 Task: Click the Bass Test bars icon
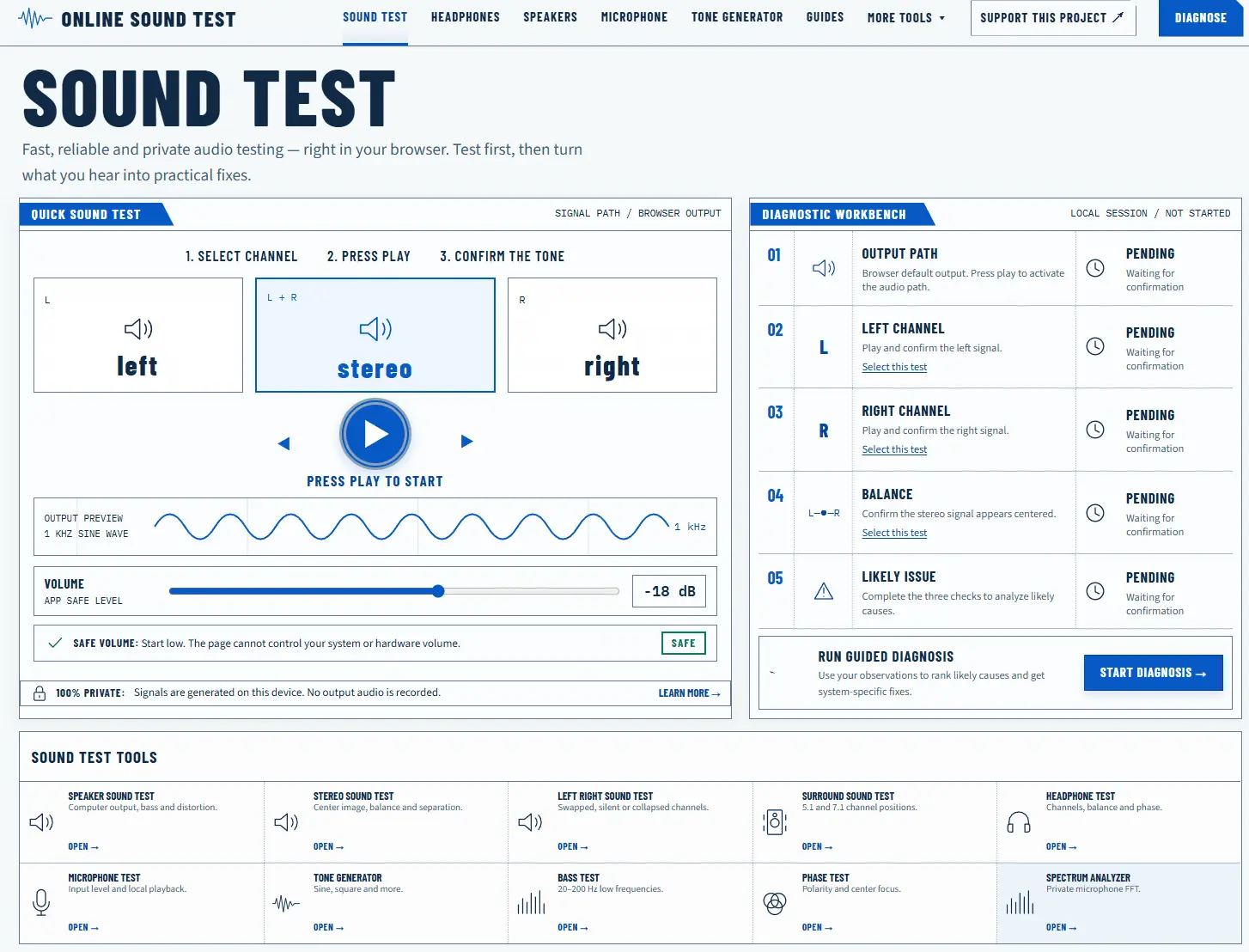(x=531, y=902)
